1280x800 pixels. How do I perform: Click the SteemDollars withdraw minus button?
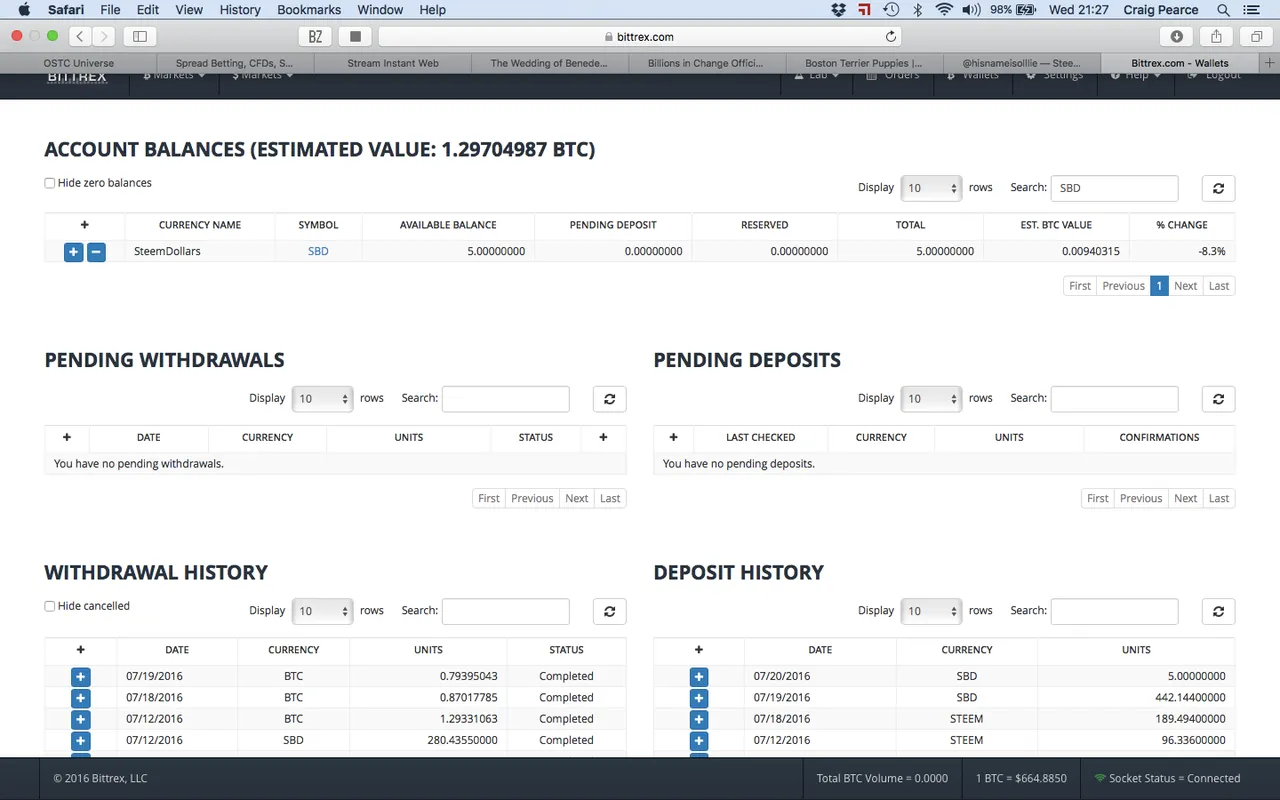[96, 252]
